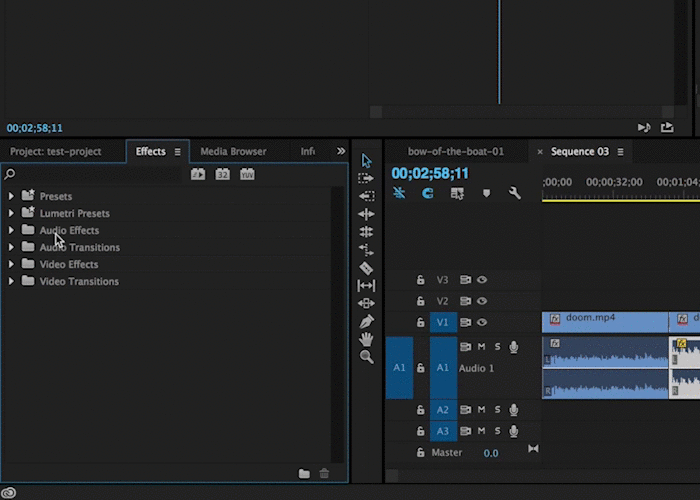
Task: Target the A2 audio track
Action: 443,409
